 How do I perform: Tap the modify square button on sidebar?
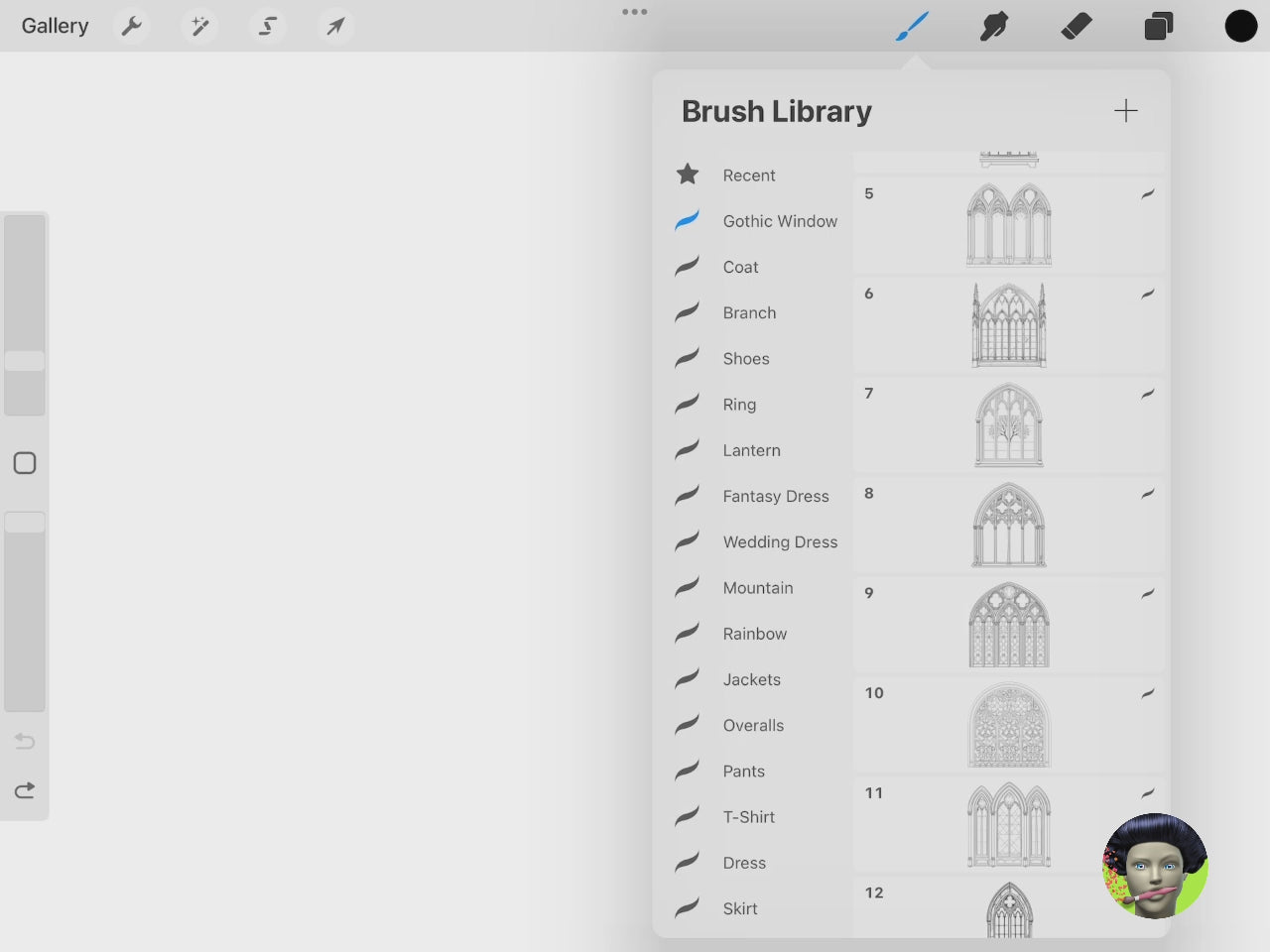(x=24, y=462)
